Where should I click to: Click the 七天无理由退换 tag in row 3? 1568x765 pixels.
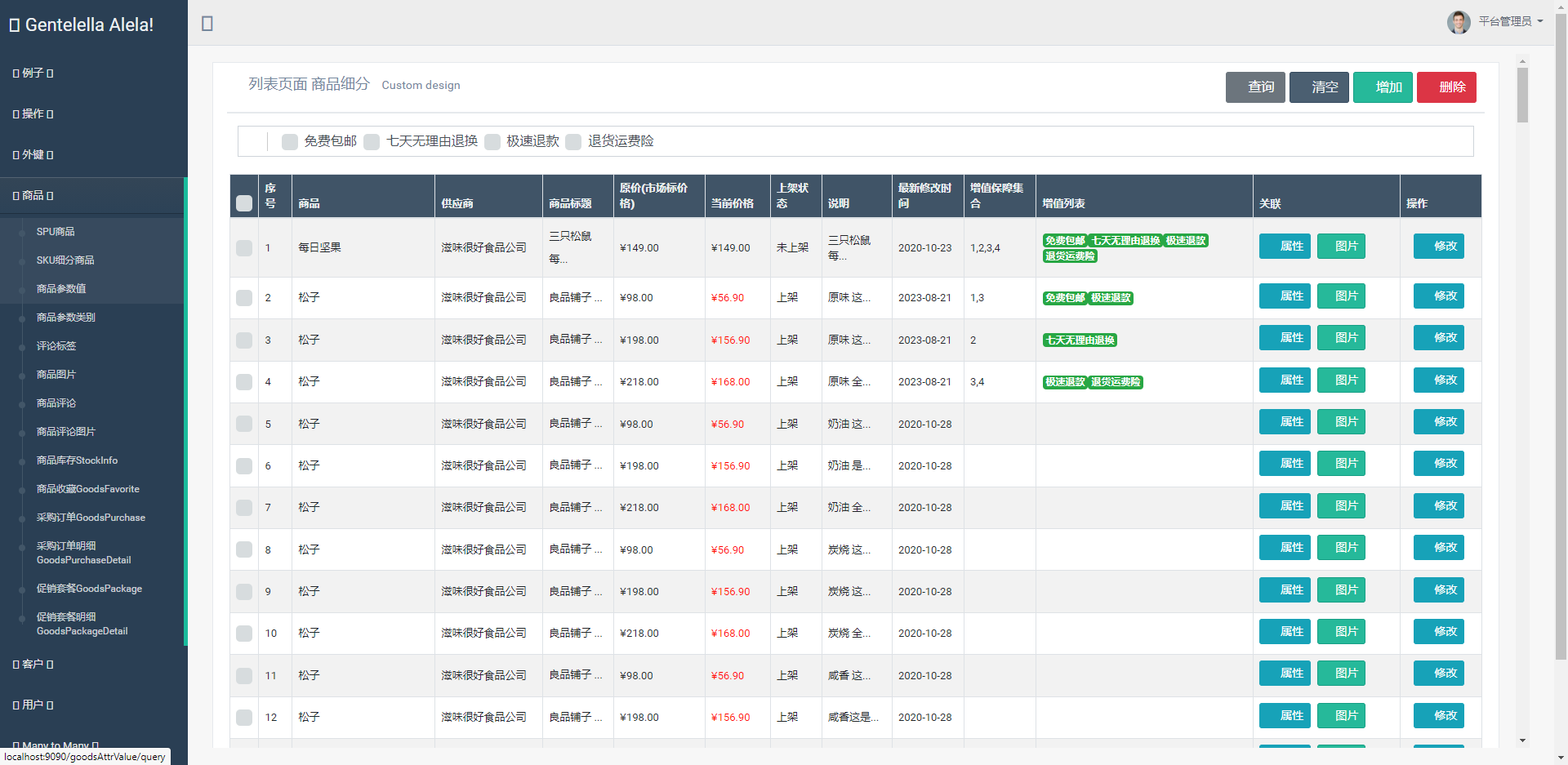(x=1080, y=340)
